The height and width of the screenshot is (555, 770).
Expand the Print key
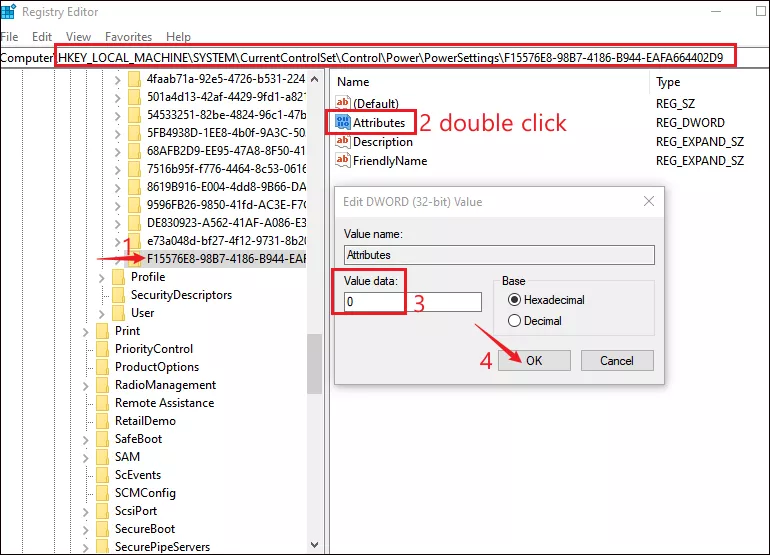pyautogui.click(x=85, y=332)
